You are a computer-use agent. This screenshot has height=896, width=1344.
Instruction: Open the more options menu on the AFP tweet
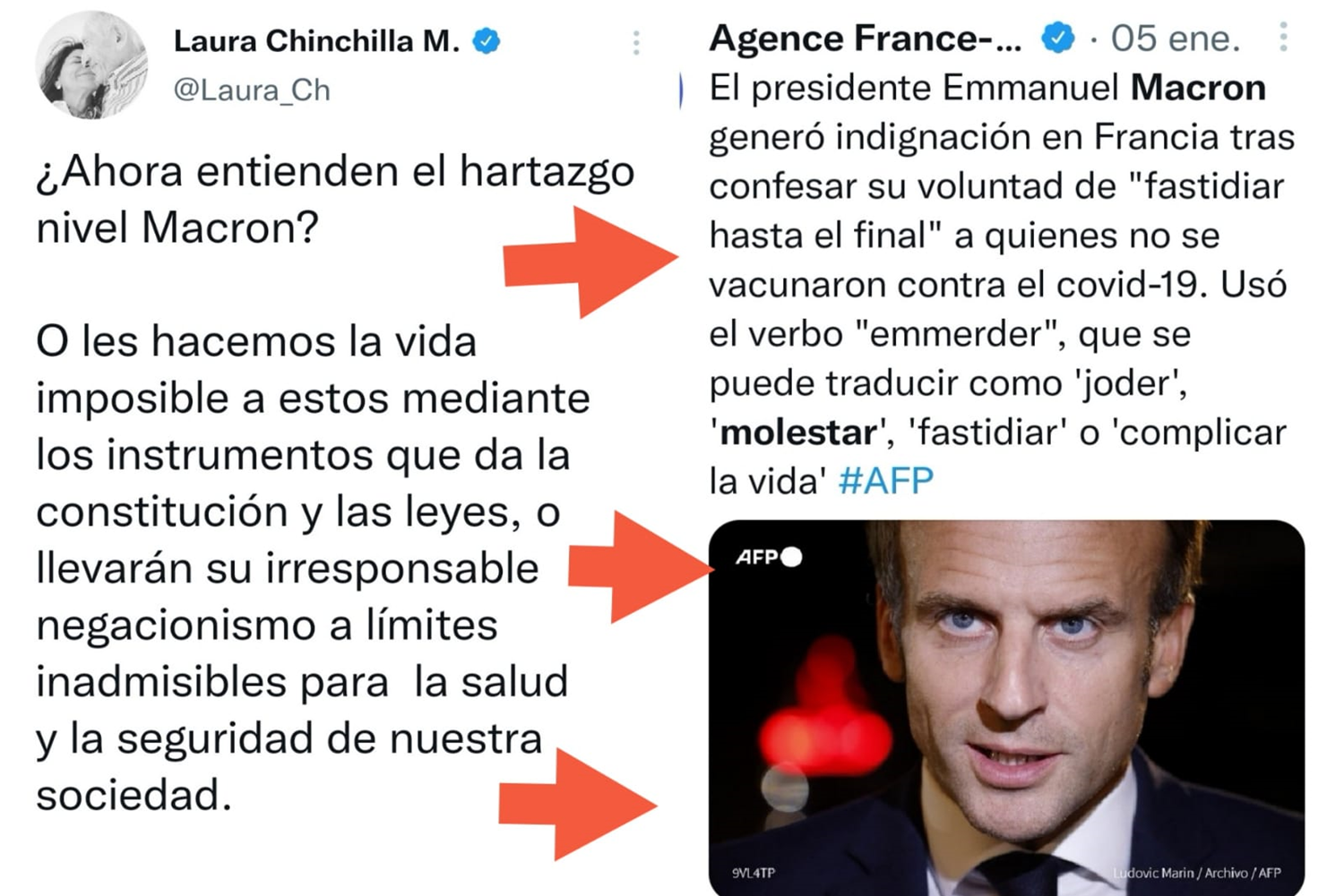1284,37
